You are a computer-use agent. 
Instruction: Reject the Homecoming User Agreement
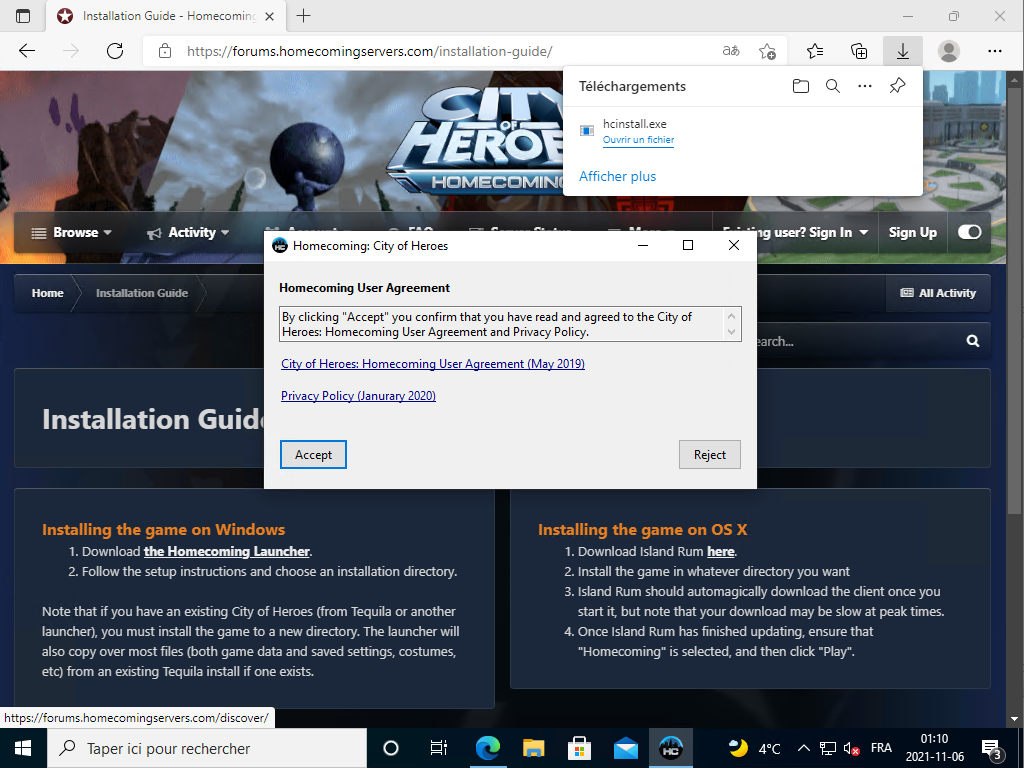(709, 455)
